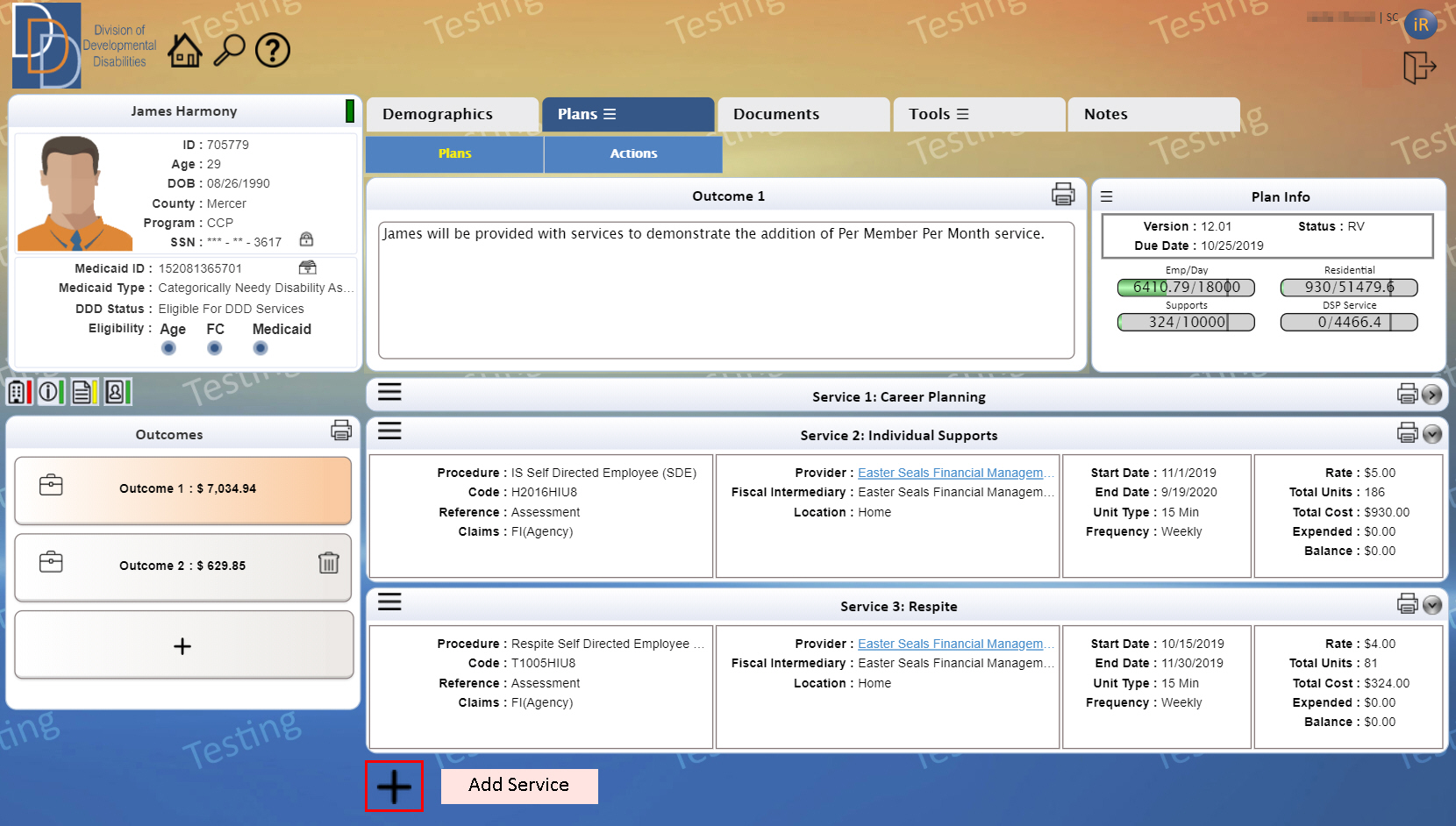This screenshot has height=826, width=1456.
Task: Click the Home icon in header
Action: coord(184,51)
